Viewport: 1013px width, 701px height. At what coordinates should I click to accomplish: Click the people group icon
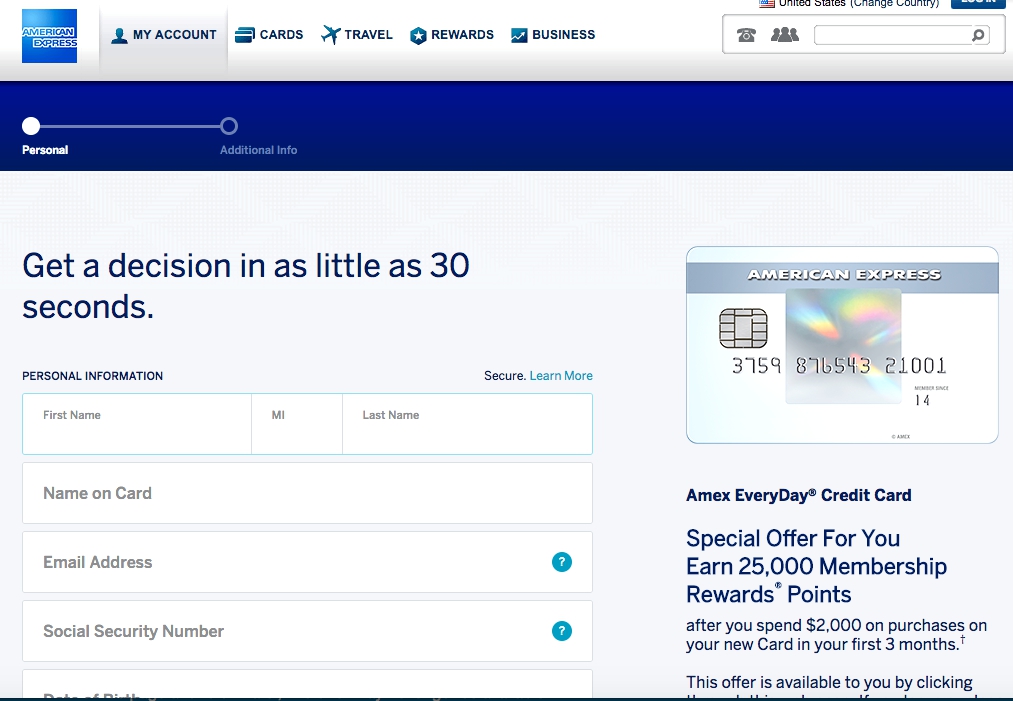click(785, 34)
